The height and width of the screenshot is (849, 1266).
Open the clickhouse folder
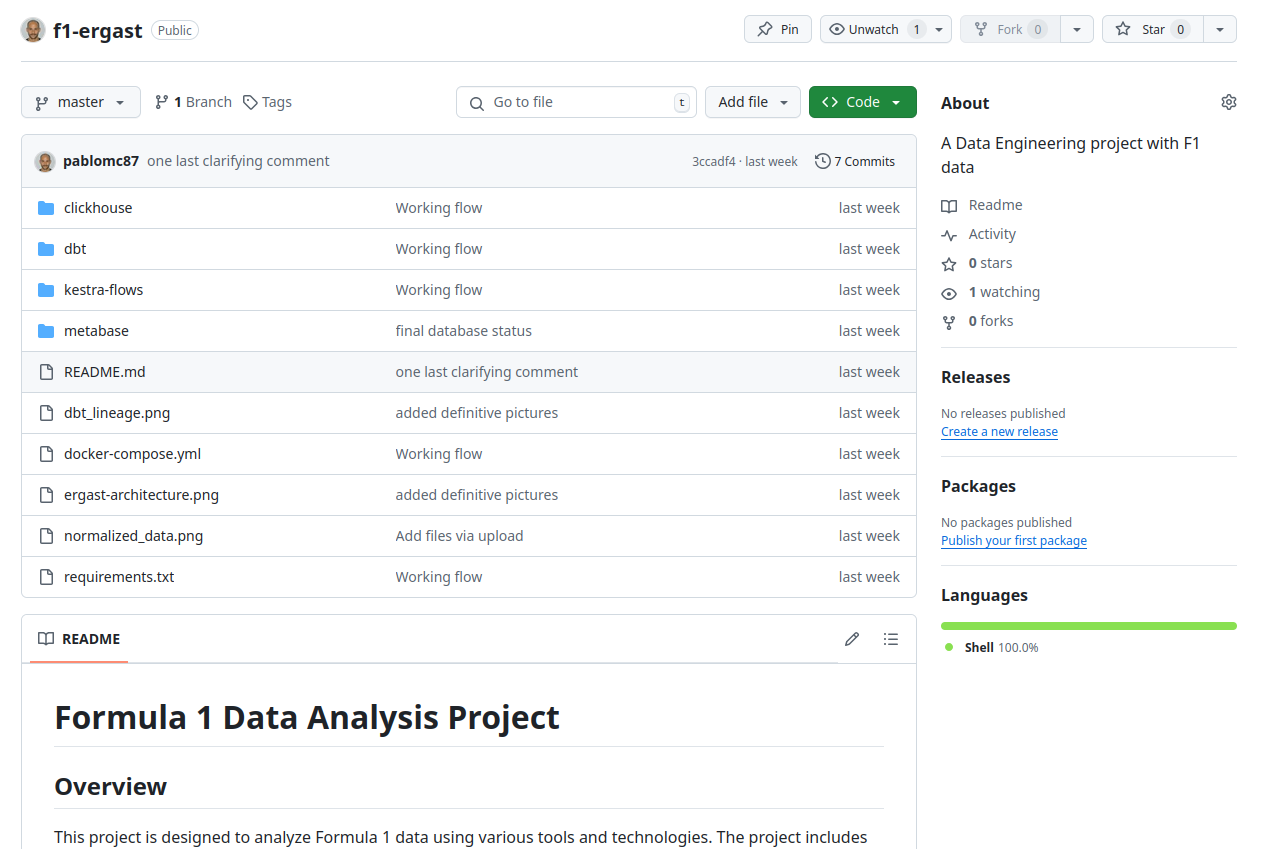(98, 208)
